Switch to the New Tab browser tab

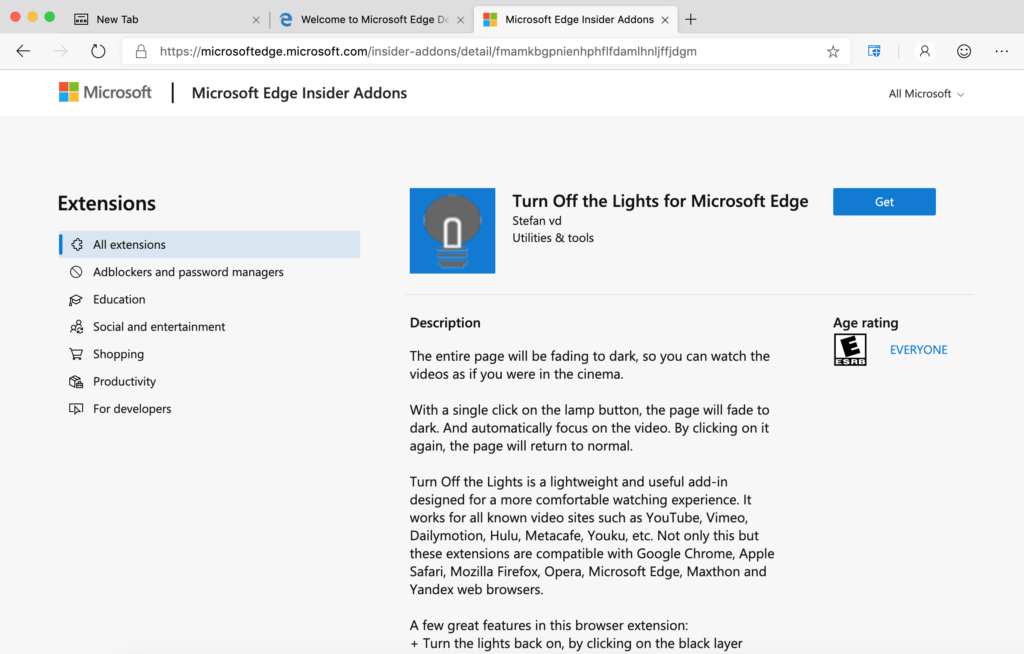pos(115,18)
